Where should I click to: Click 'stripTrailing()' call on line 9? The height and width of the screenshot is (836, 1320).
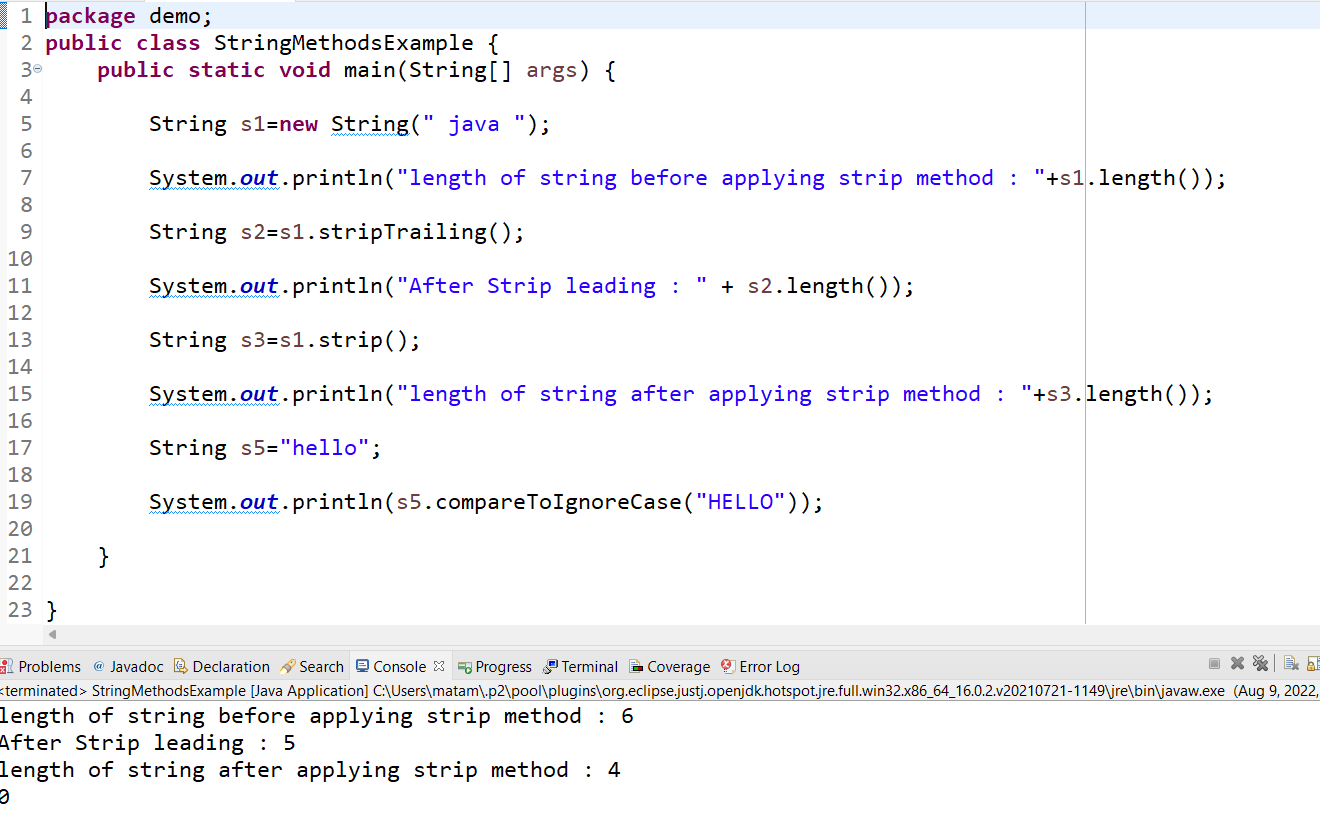tap(417, 232)
